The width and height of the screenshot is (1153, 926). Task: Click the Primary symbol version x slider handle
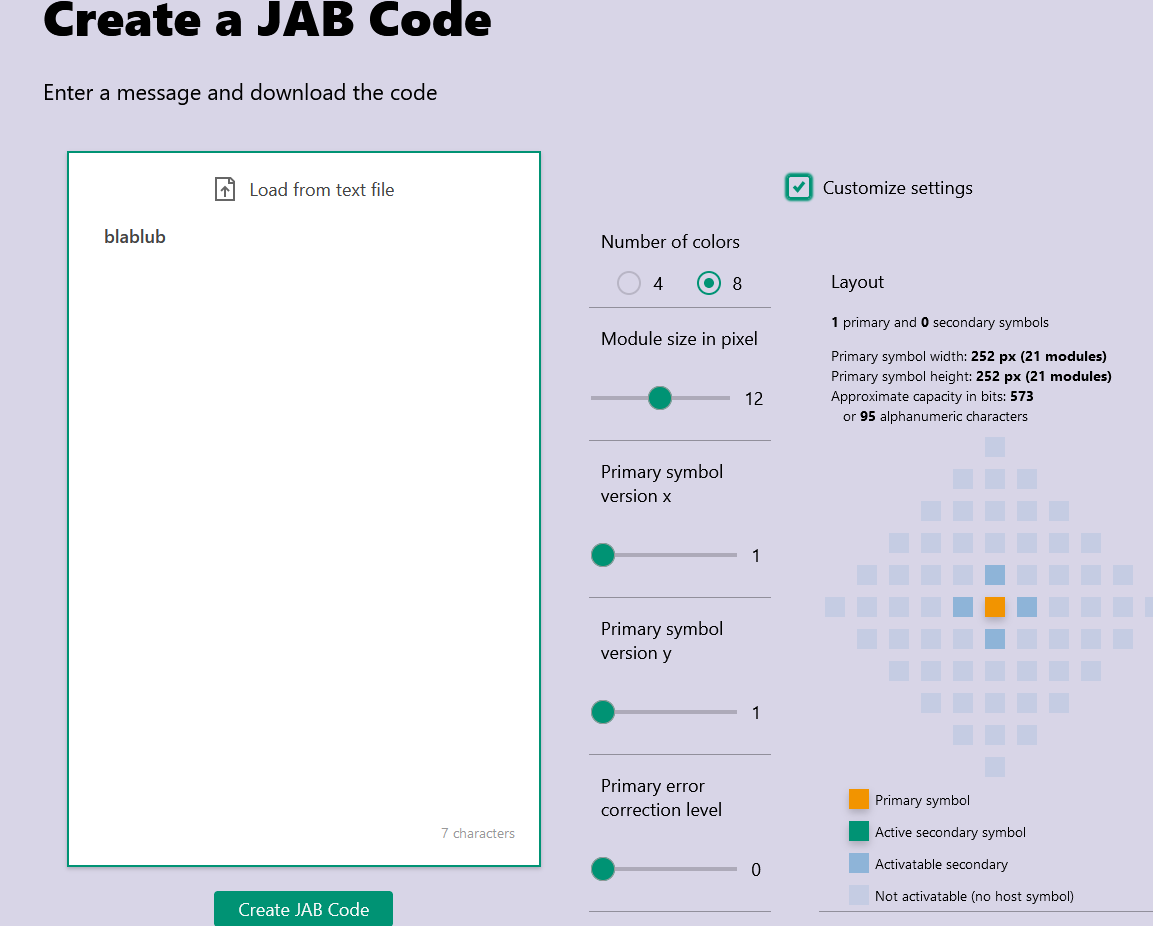point(603,555)
